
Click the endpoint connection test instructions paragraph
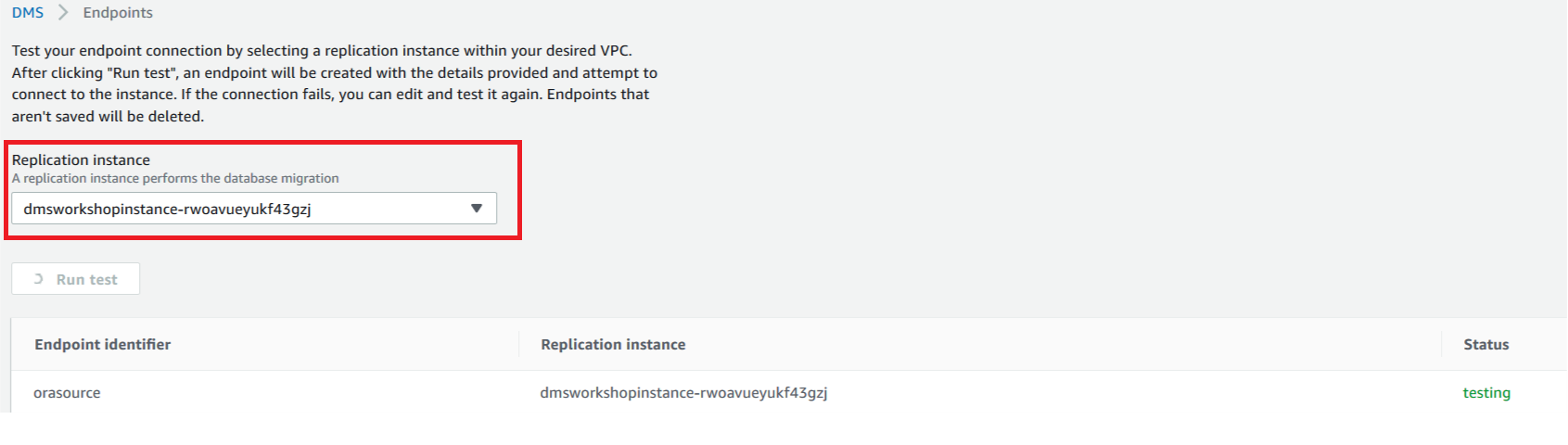[335, 83]
